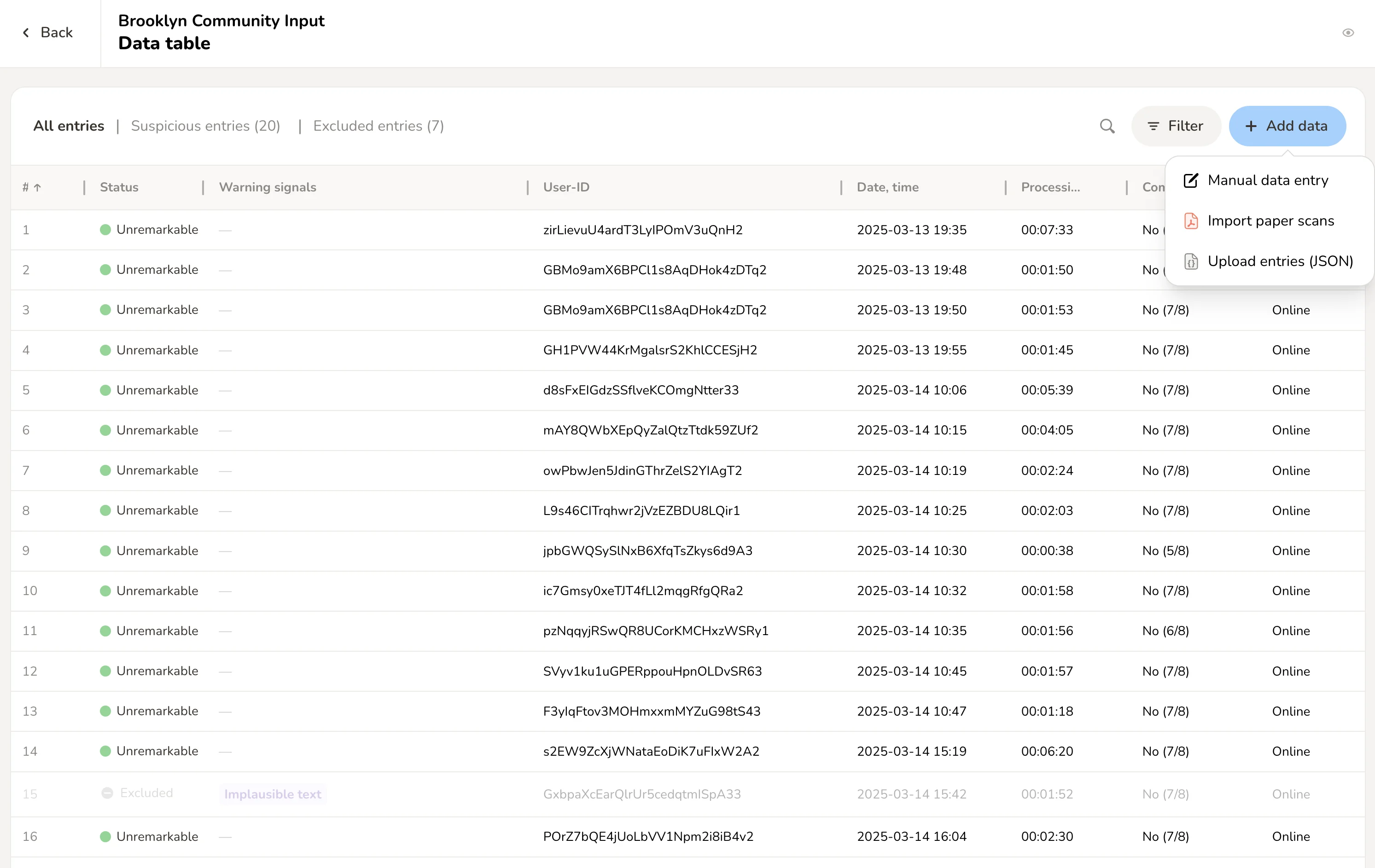This screenshot has height=868, width=1375.
Task: Click date 2025-03-13 19:35
Action: (x=911, y=230)
